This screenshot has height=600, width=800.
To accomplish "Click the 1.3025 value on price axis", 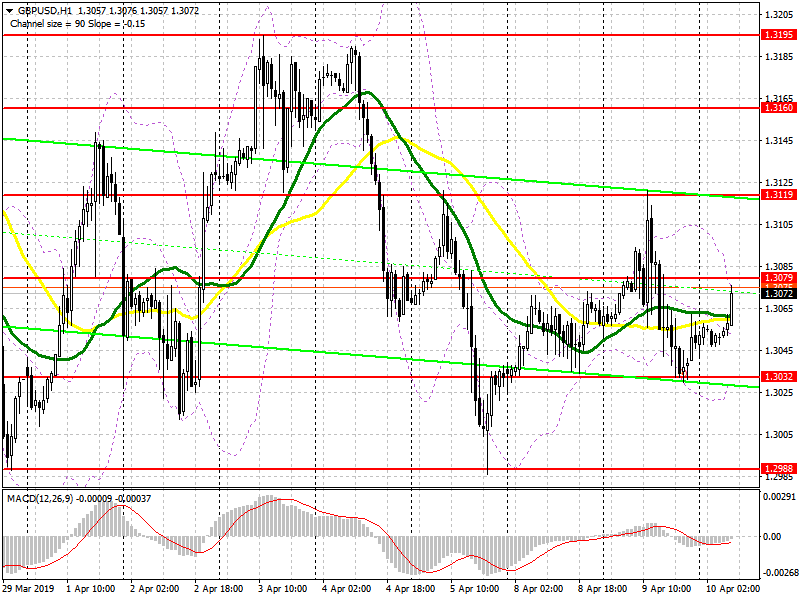I will click(779, 392).
